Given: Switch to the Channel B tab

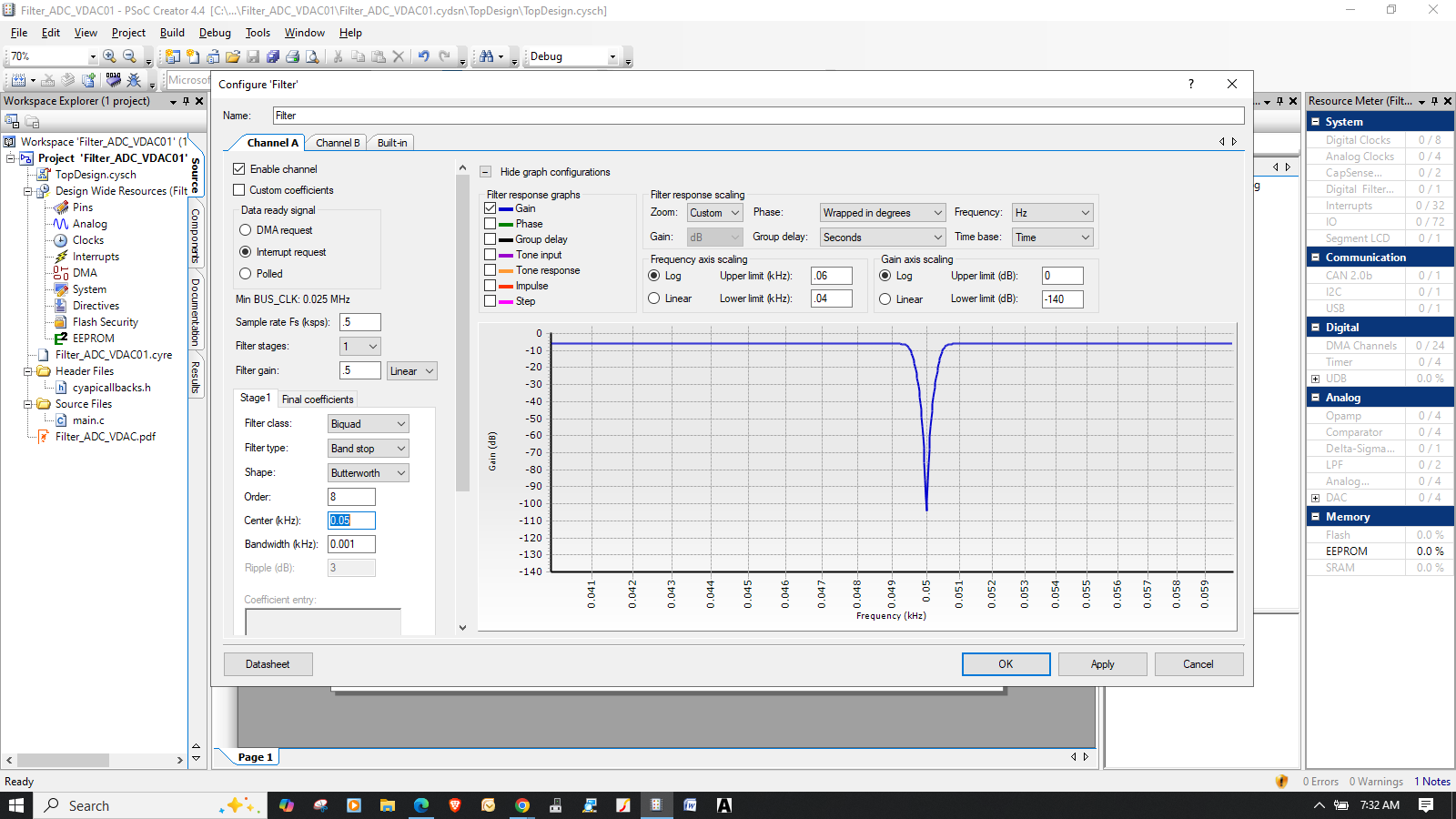Looking at the screenshot, I should (338, 143).
